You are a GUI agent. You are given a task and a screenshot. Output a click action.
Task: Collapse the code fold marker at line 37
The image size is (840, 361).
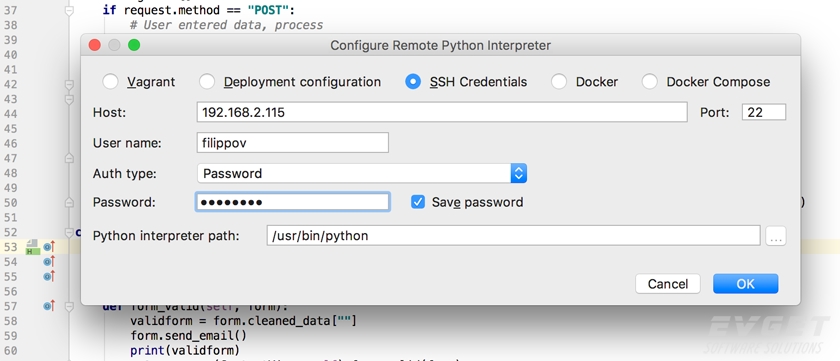click(x=69, y=11)
